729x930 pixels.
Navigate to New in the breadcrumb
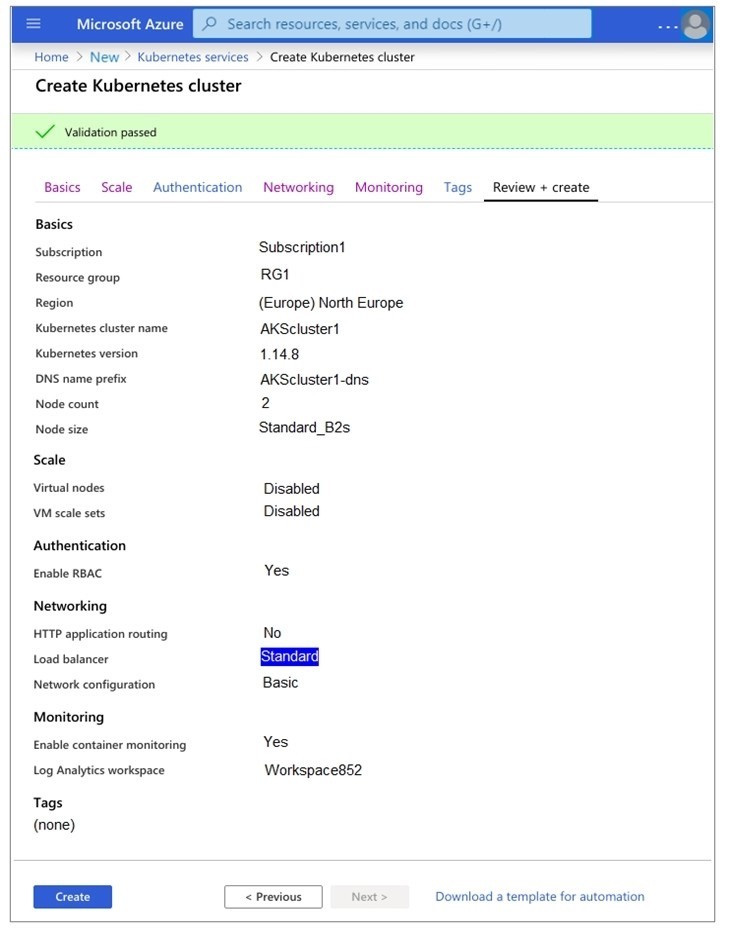click(x=104, y=57)
